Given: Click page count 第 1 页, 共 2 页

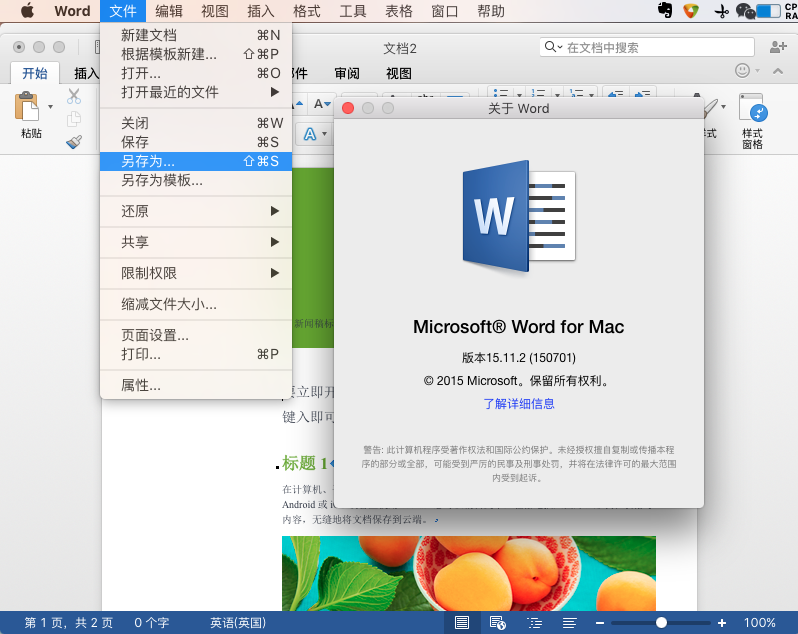Looking at the screenshot, I should 69,623.
